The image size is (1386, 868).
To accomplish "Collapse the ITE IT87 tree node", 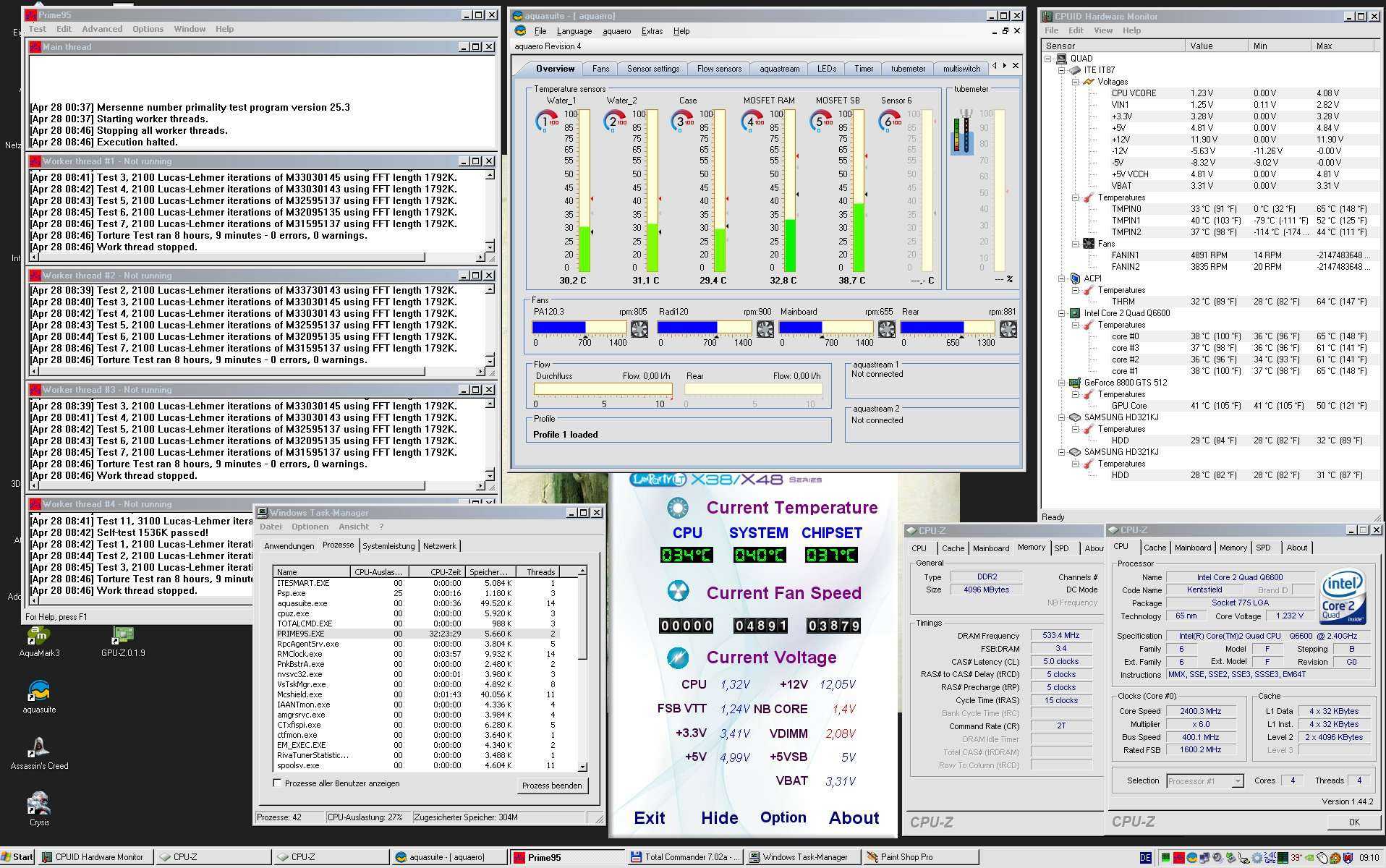I will [x=1061, y=70].
